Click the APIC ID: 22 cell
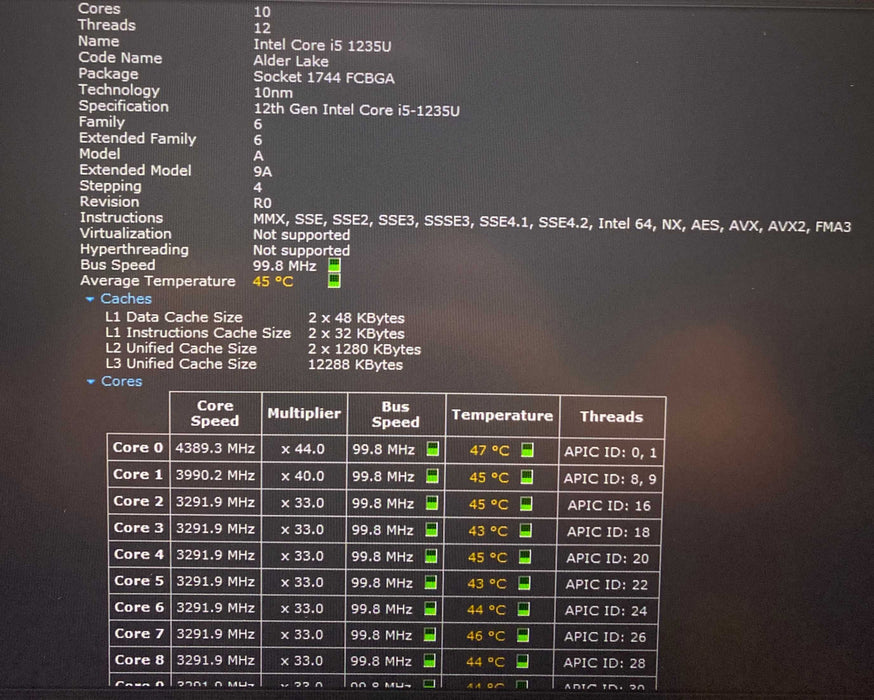This screenshot has width=874, height=700. (x=606, y=585)
